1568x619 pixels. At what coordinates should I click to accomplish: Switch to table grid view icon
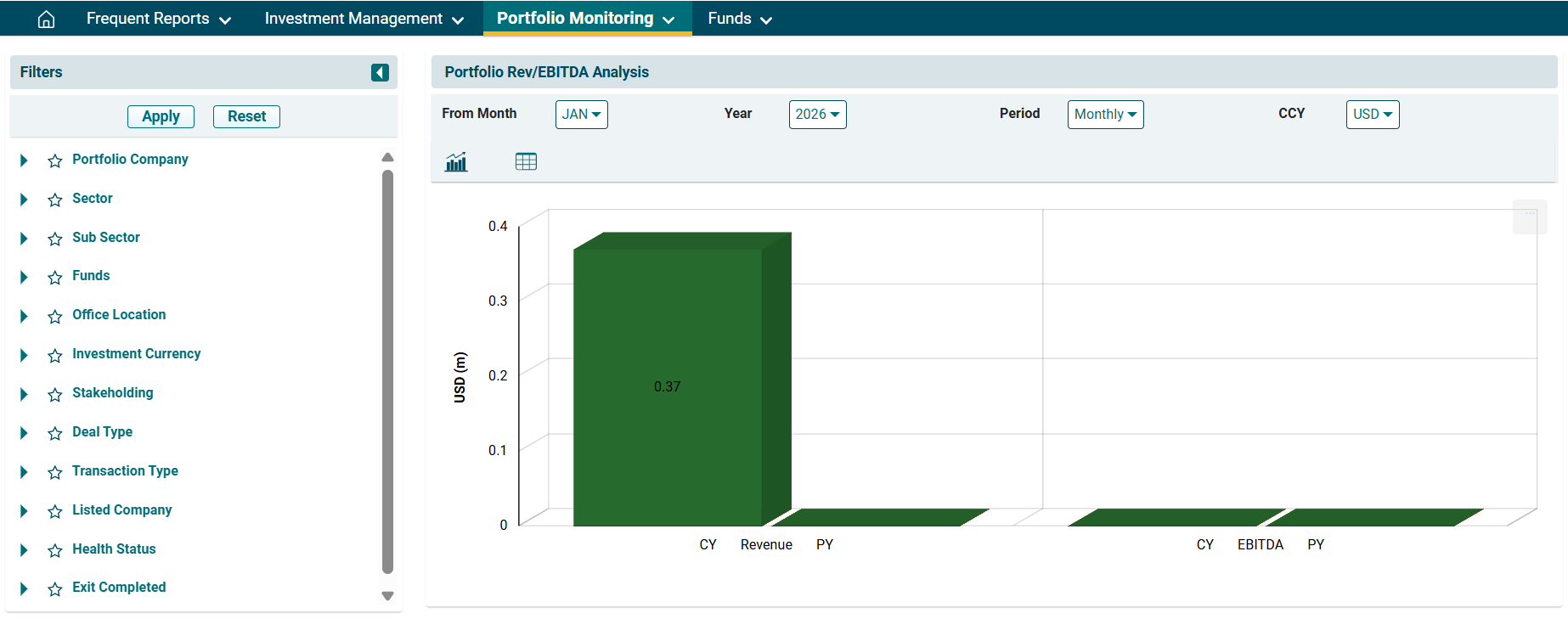526,161
